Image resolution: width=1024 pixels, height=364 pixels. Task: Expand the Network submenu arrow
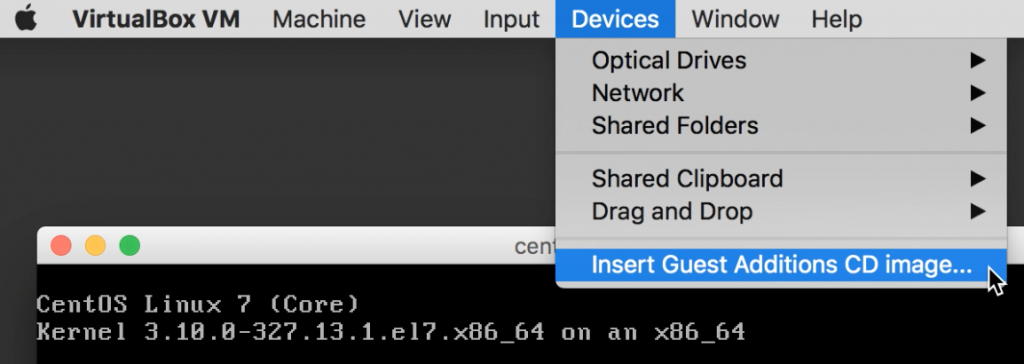pos(977,93)
